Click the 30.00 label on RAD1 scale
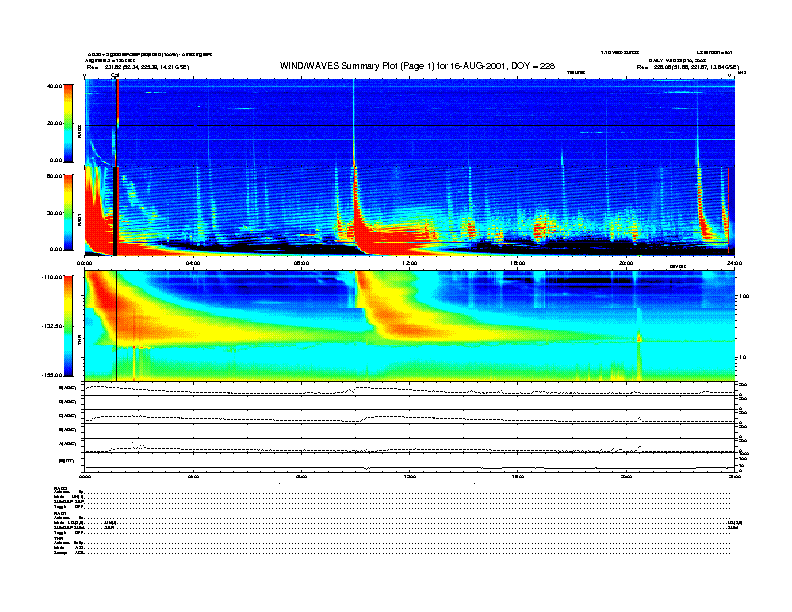The image size is (792, 612). (54, 213)
